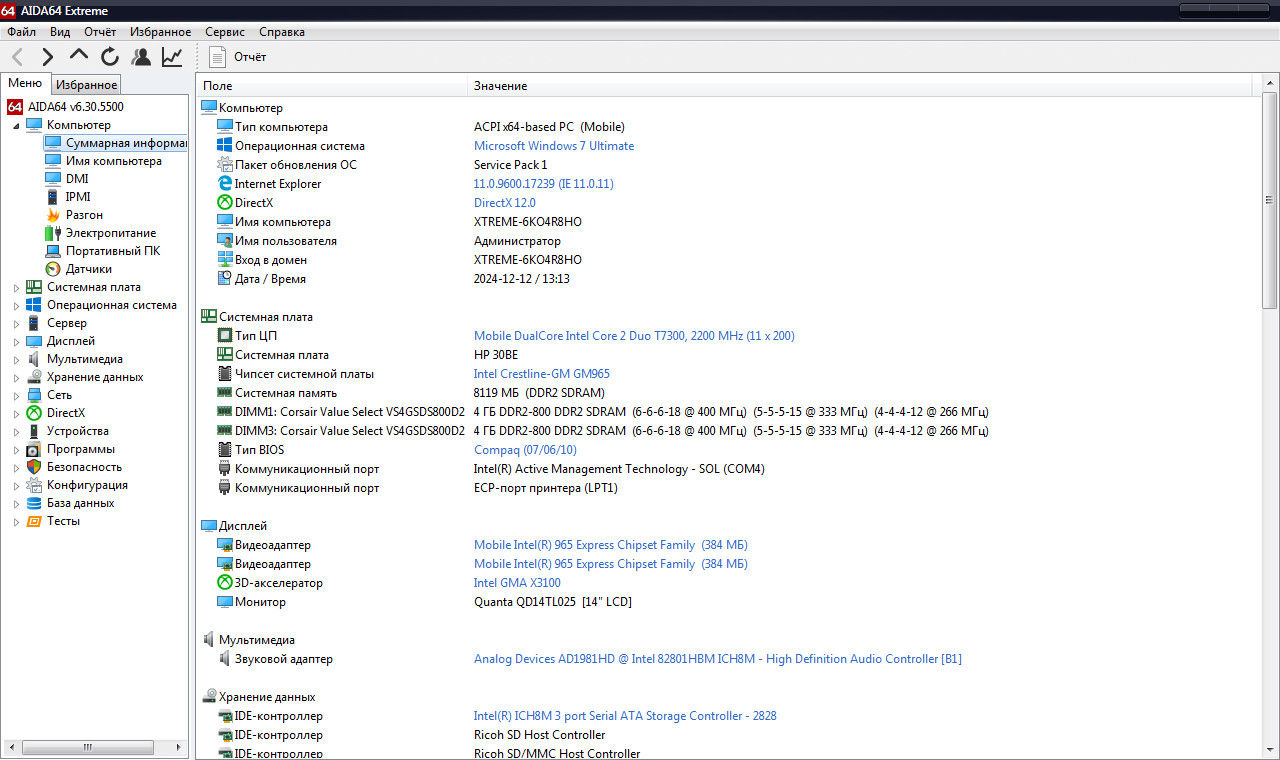
Task: Click the База данных icon
Action: [34, 503]
